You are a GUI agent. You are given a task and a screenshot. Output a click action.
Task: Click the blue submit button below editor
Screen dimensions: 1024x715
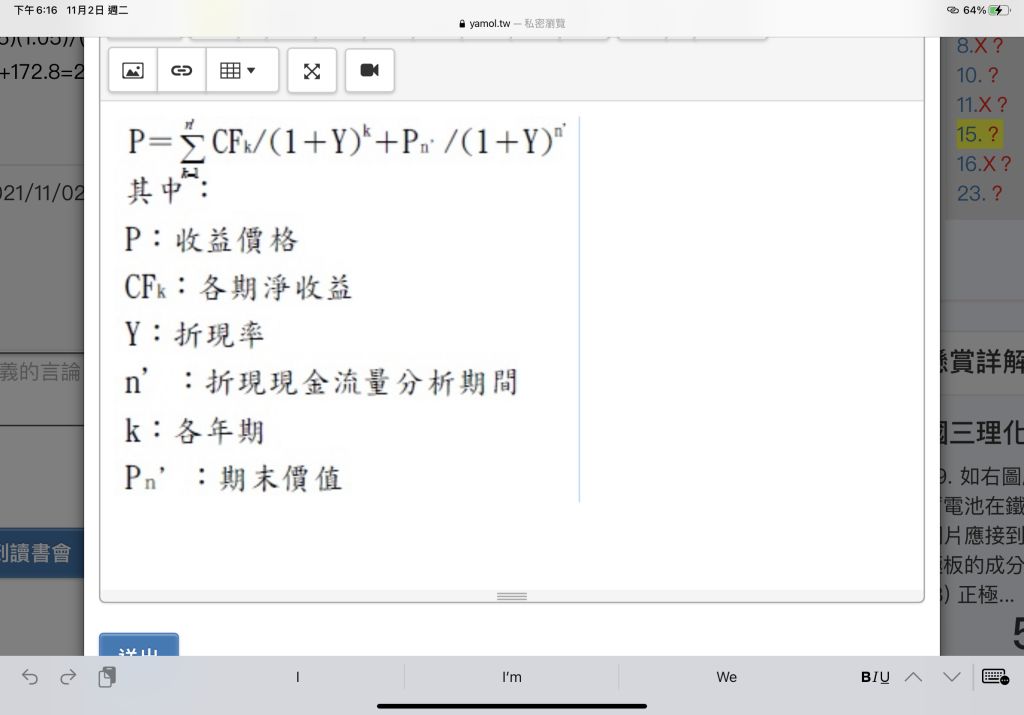pyautogui.click(x=139, y=647)
